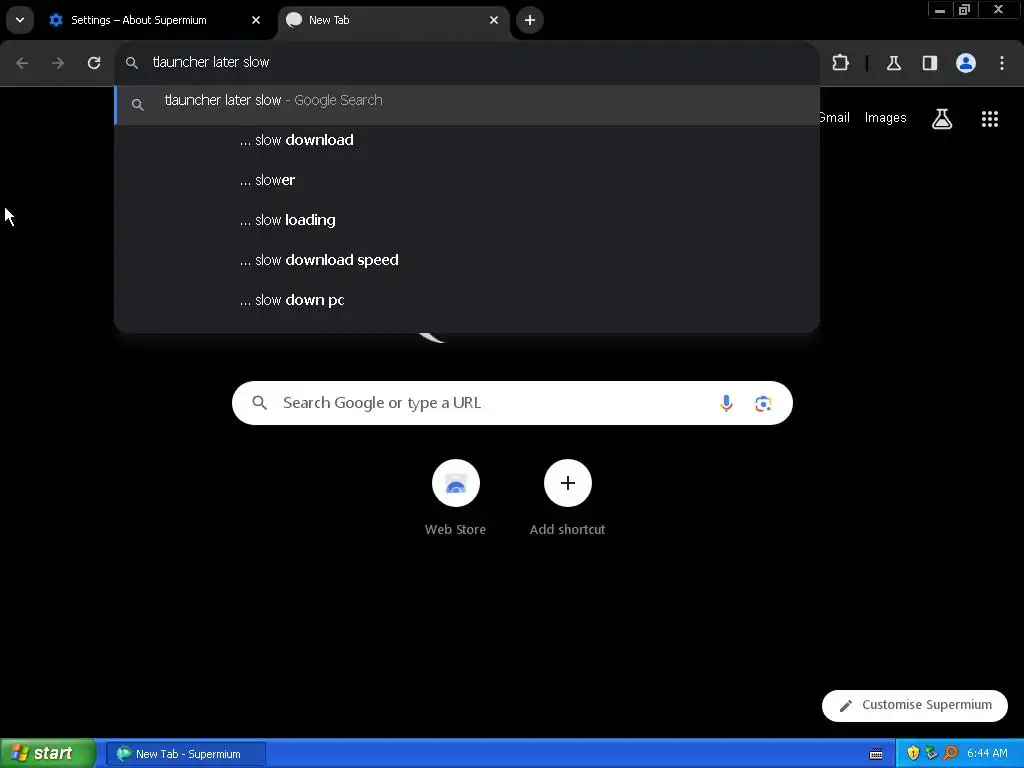
Task: Click the network tray icon
Action: pos(931,753)
